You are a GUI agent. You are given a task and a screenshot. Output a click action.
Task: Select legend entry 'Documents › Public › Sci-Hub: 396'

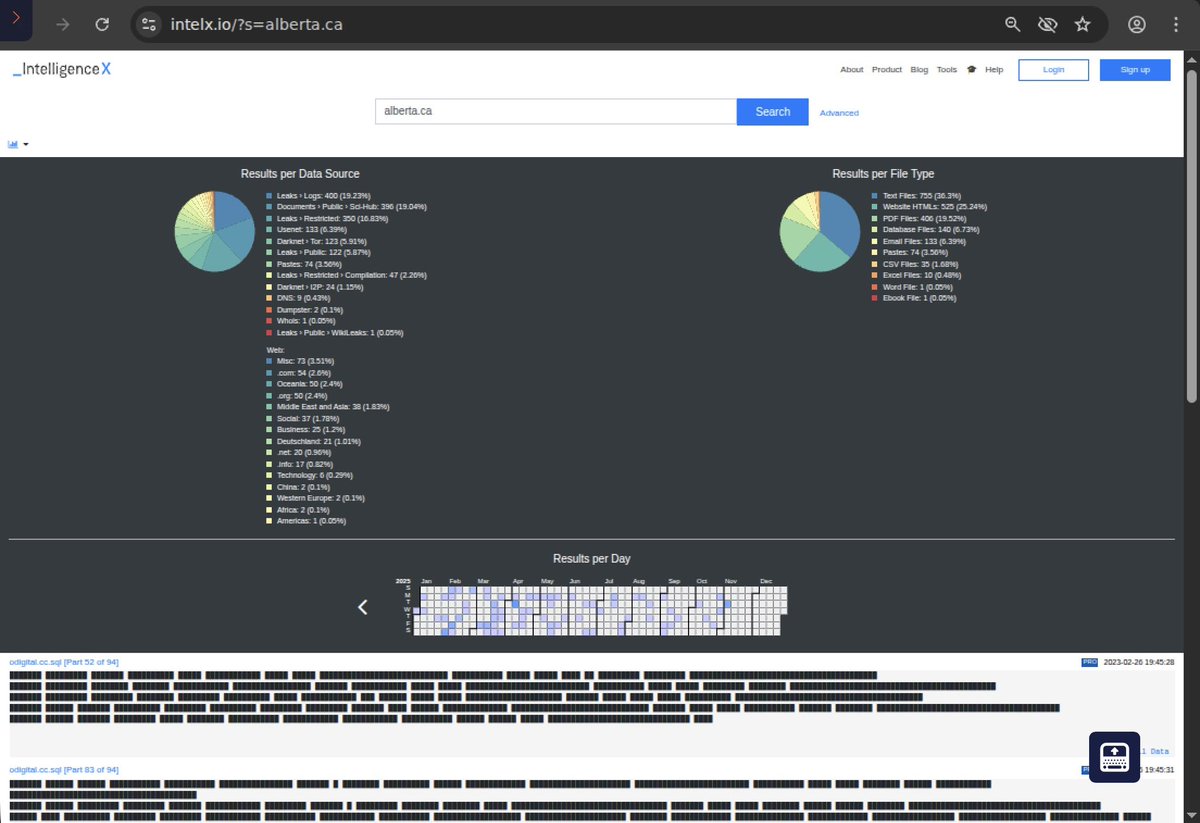(352, 207)
